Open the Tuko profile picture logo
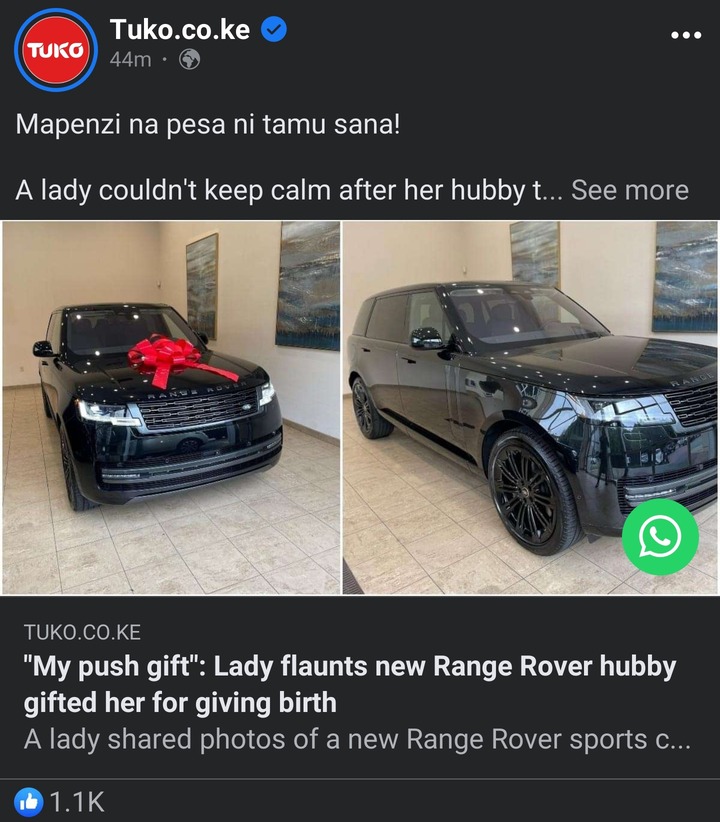Viewport: 720px width, 822px height. (x=56, y=50)
